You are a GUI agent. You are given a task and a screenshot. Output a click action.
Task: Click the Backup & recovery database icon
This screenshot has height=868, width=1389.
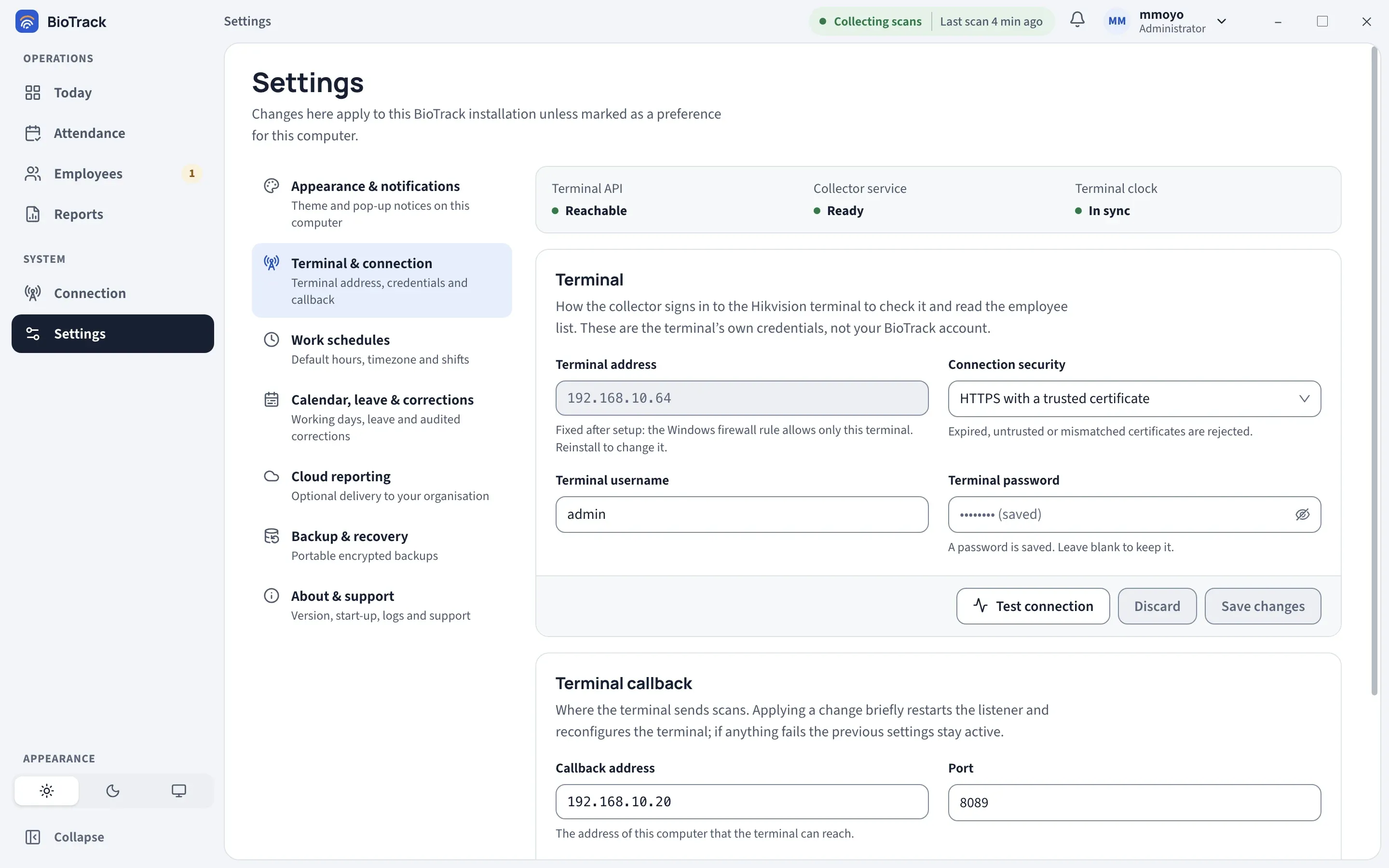272,536
